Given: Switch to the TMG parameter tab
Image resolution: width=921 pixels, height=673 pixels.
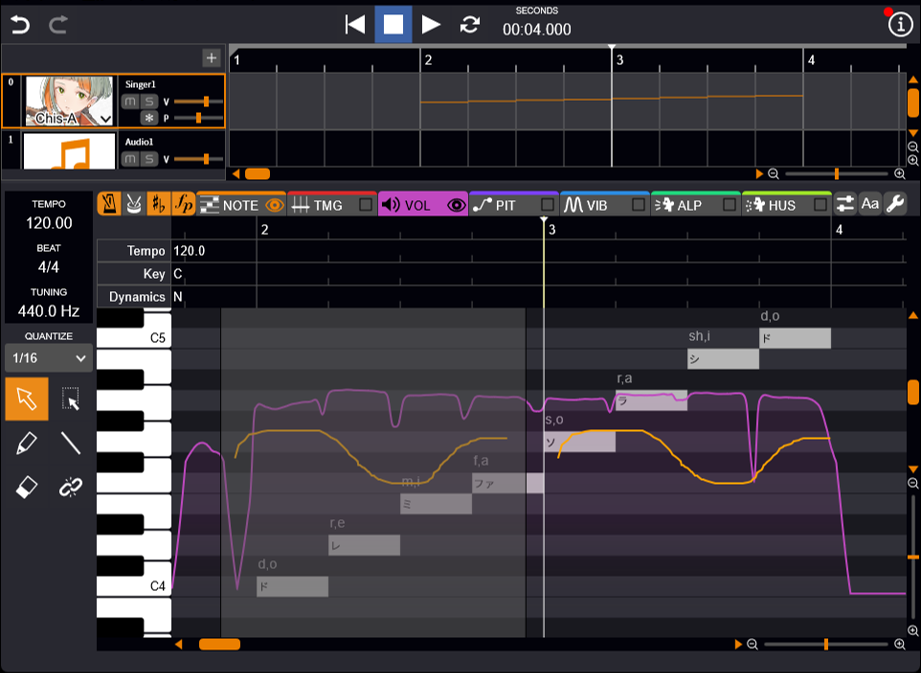Looking at the screenshot, I should coord(318,205).
